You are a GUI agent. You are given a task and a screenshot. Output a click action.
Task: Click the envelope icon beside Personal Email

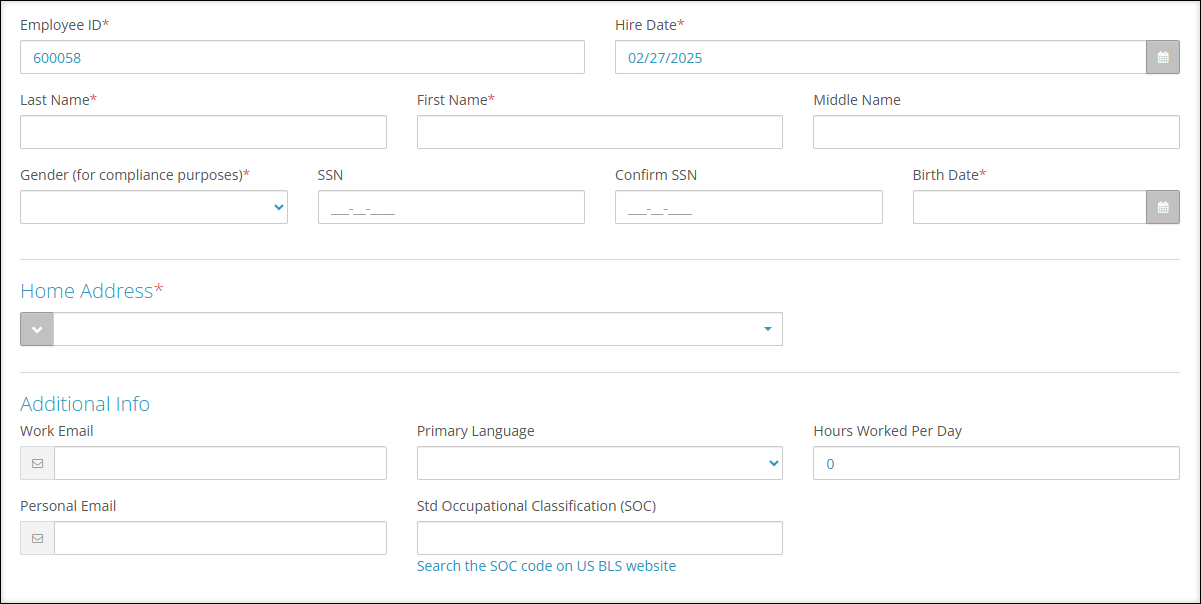coord(37,538)
